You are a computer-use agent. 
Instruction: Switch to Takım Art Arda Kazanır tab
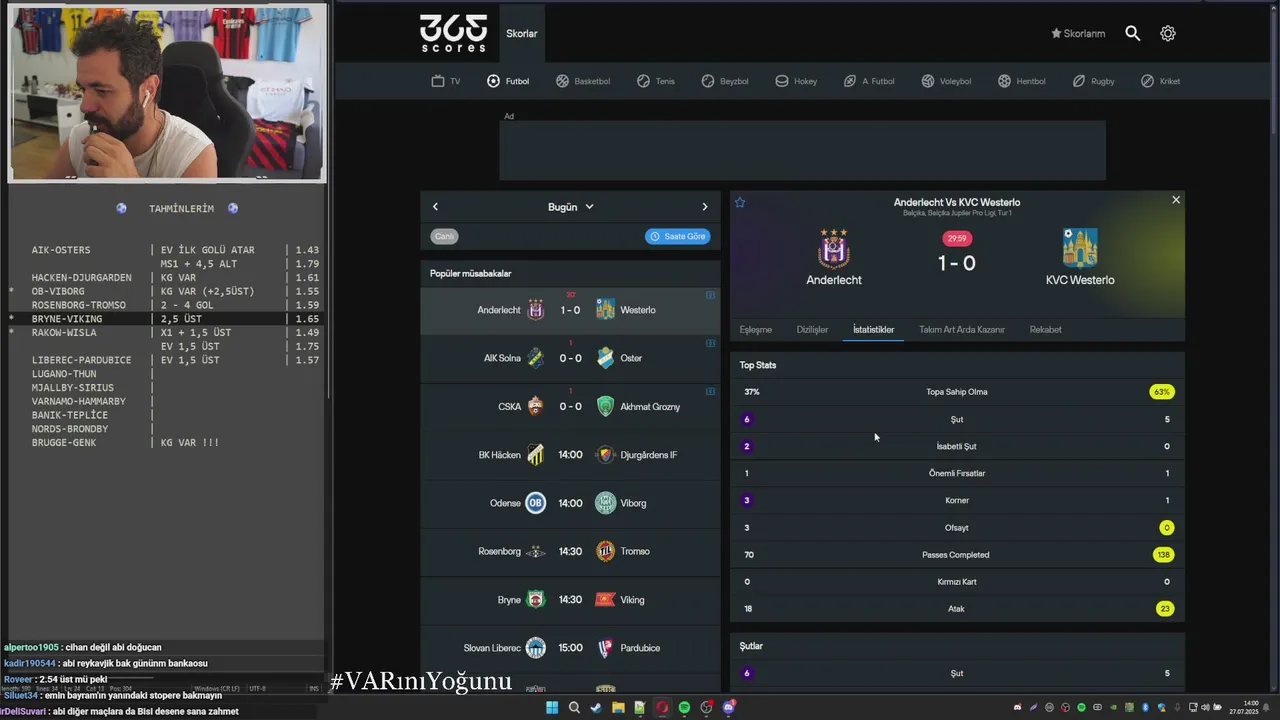(x=962, y=329)
